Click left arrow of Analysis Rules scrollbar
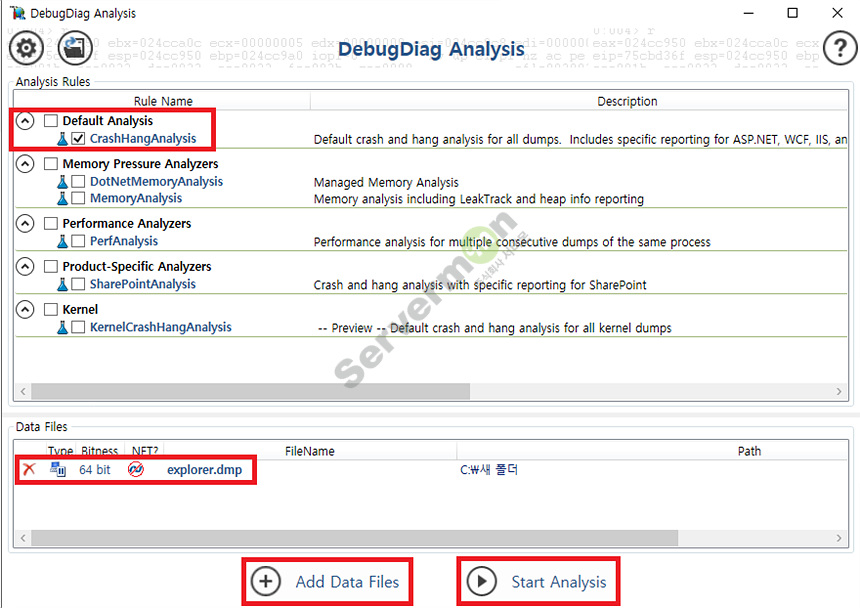The width and height of the screenshot is (860, 608). [x=22, y=391]
